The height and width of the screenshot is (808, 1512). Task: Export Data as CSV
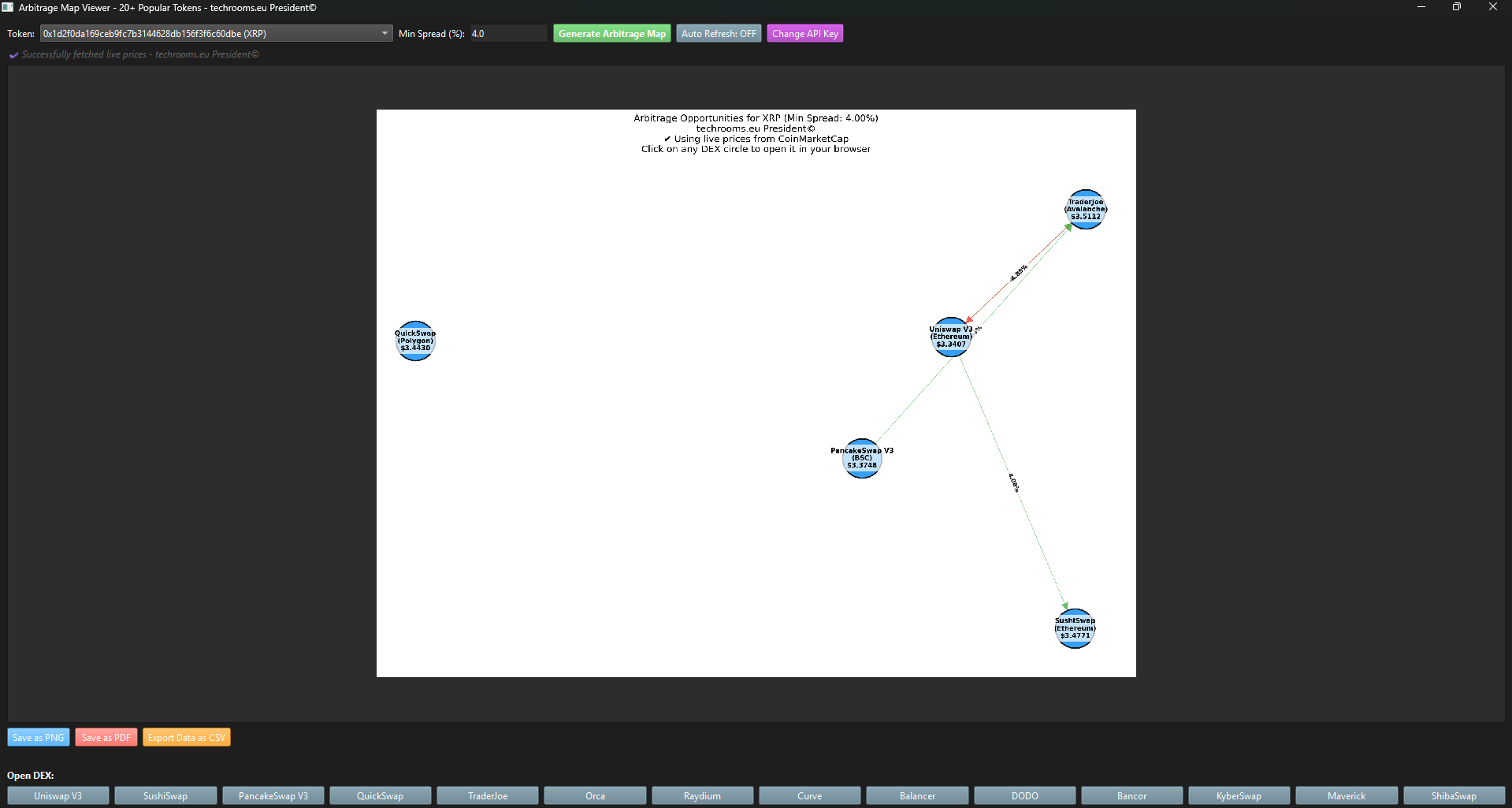(x=187, y=738)
